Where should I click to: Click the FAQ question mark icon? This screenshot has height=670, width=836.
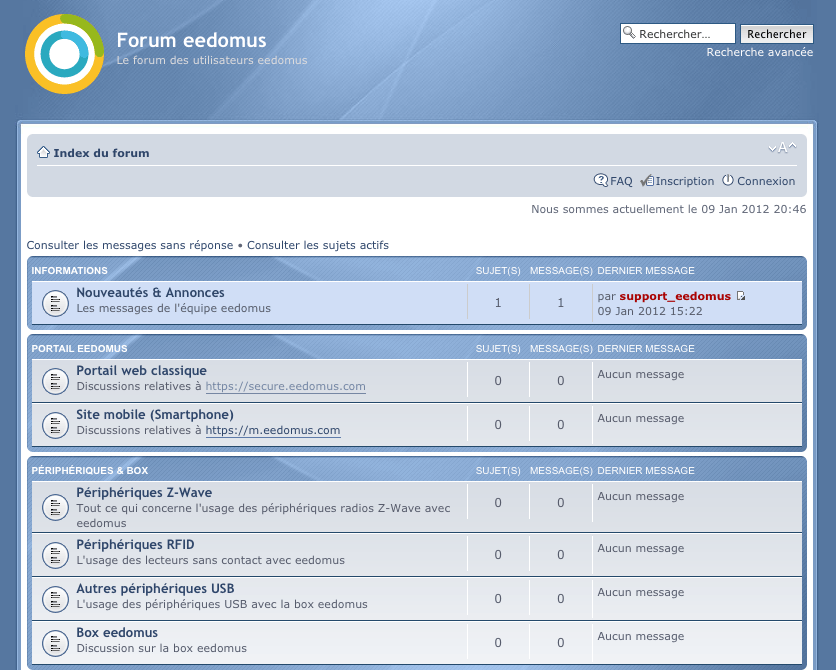(x=600, y=181)
